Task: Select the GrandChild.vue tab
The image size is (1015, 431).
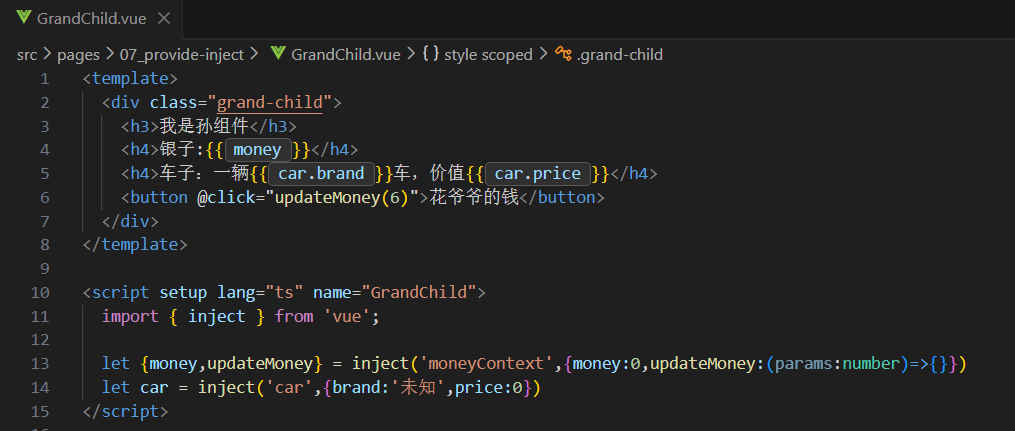Action: 91,19
